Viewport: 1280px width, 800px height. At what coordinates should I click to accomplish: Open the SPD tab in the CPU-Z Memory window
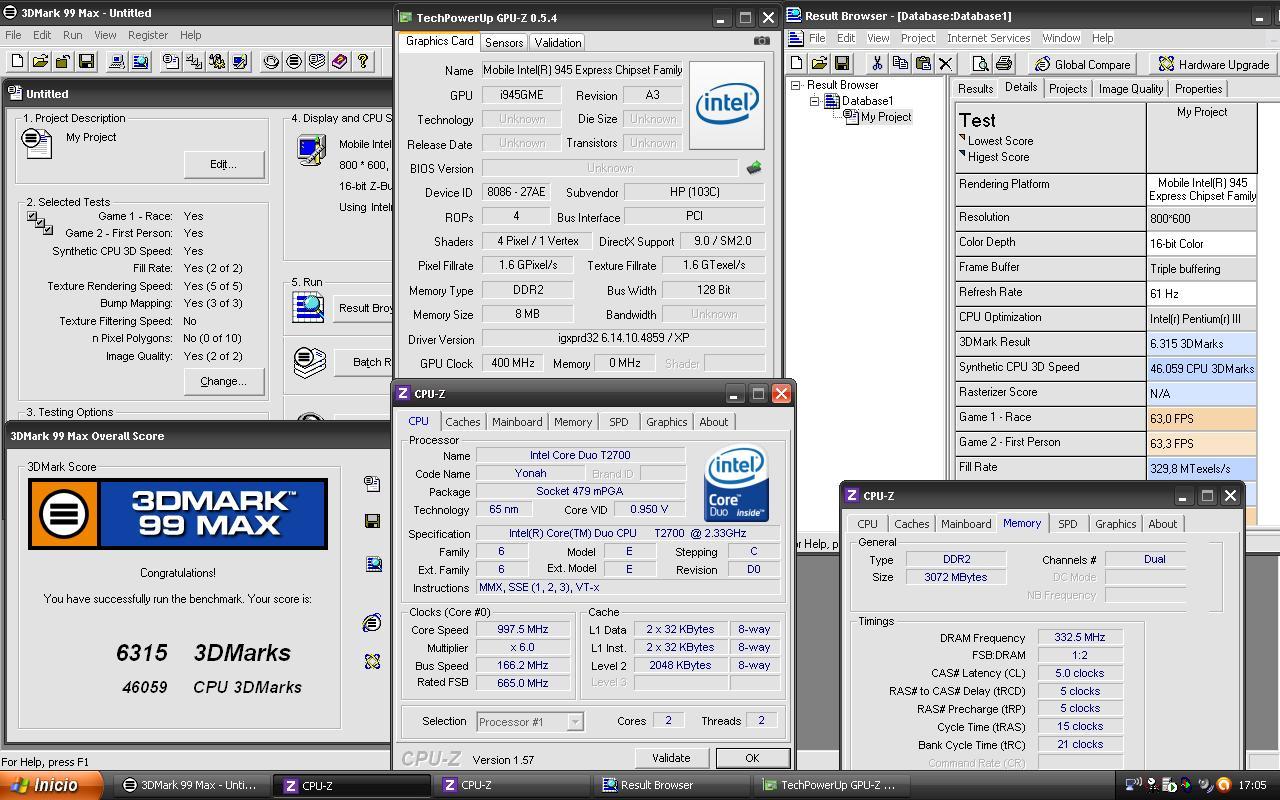[1068, 524]
